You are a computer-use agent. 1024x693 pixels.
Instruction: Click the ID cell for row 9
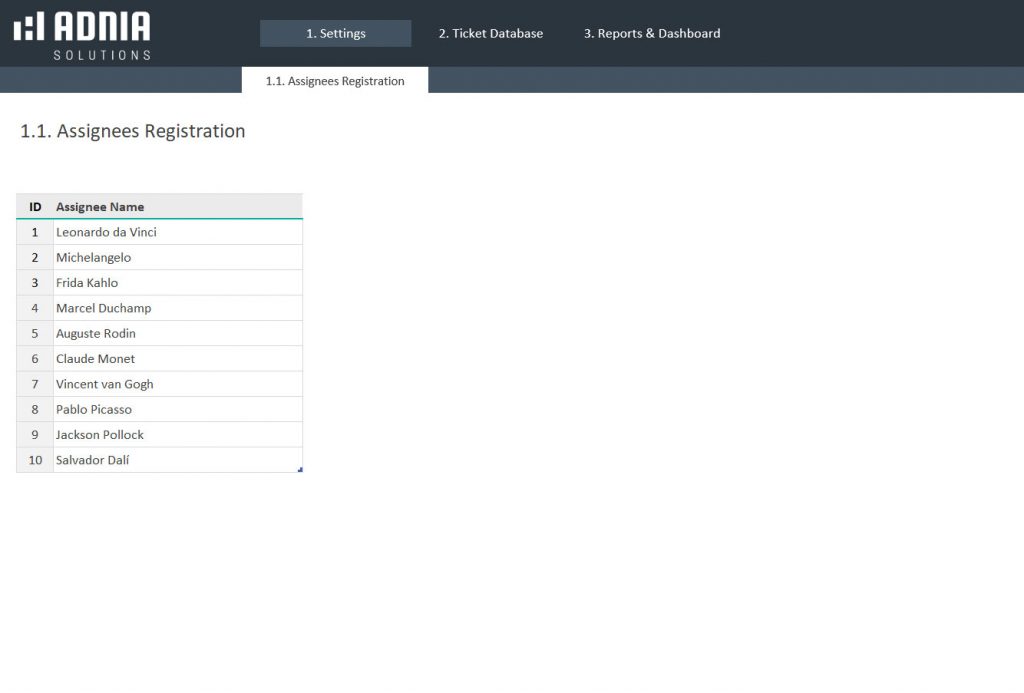(34, 434)
